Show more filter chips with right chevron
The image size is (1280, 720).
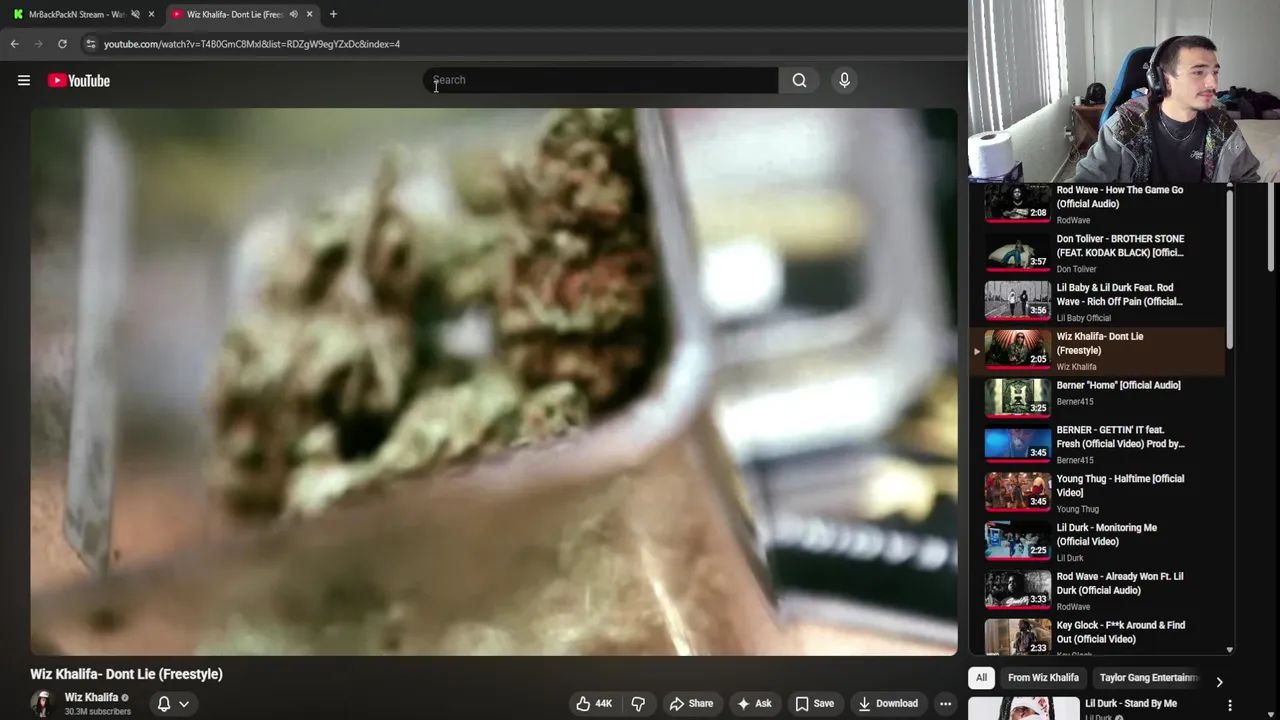tap(1219, 682)
